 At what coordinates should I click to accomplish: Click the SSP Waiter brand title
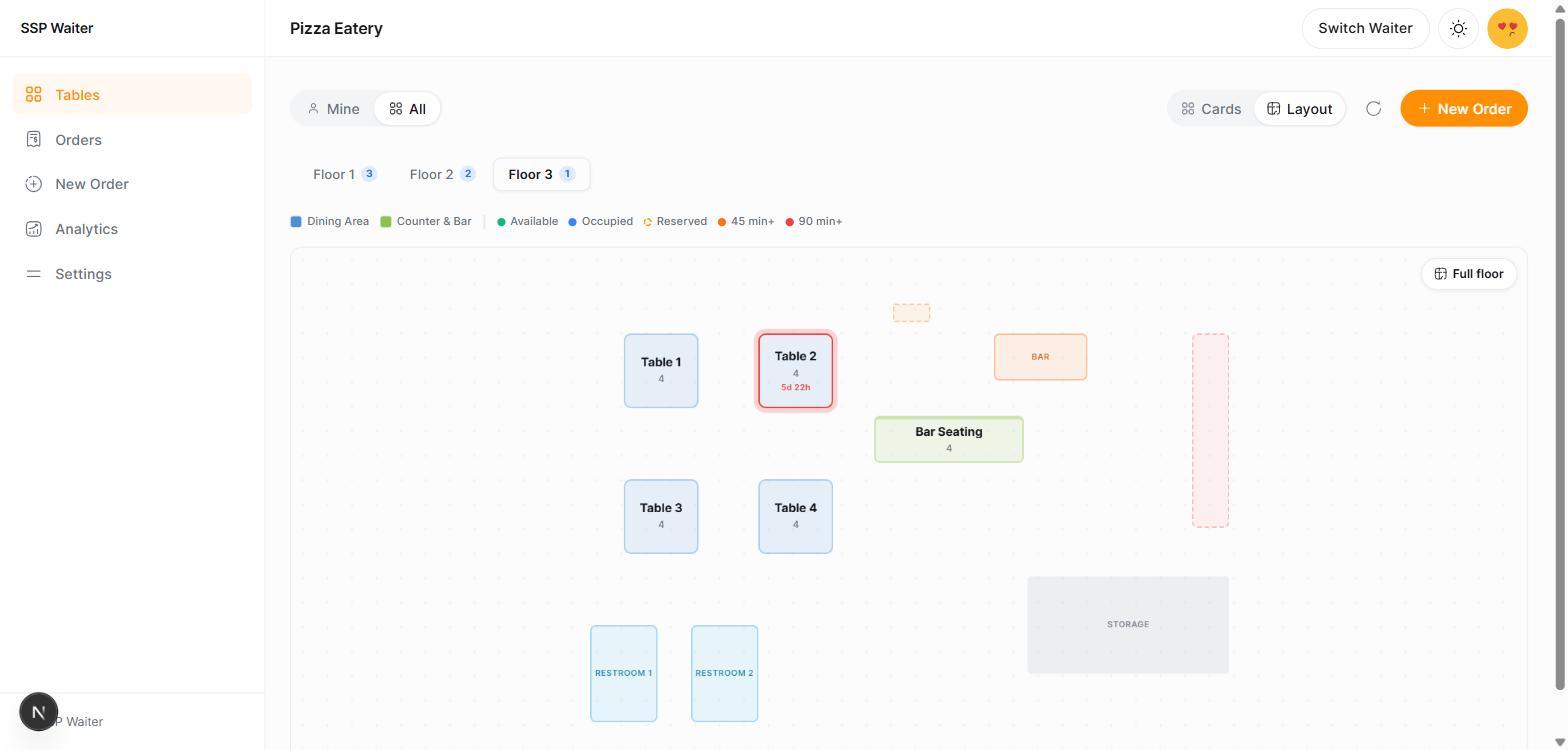[57, 28]
